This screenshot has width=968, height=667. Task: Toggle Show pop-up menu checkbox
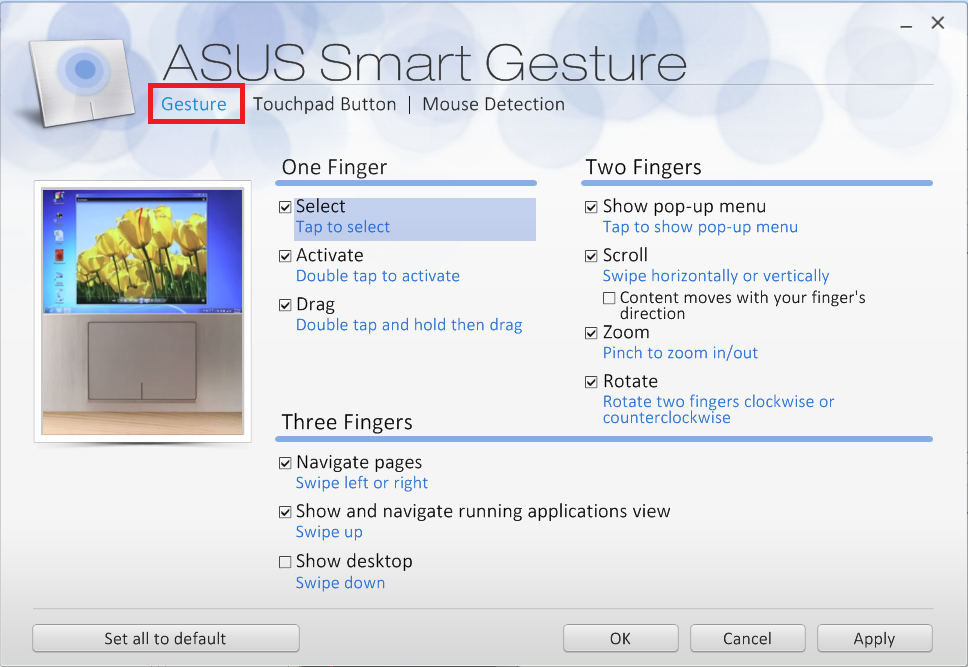[591, 207]
